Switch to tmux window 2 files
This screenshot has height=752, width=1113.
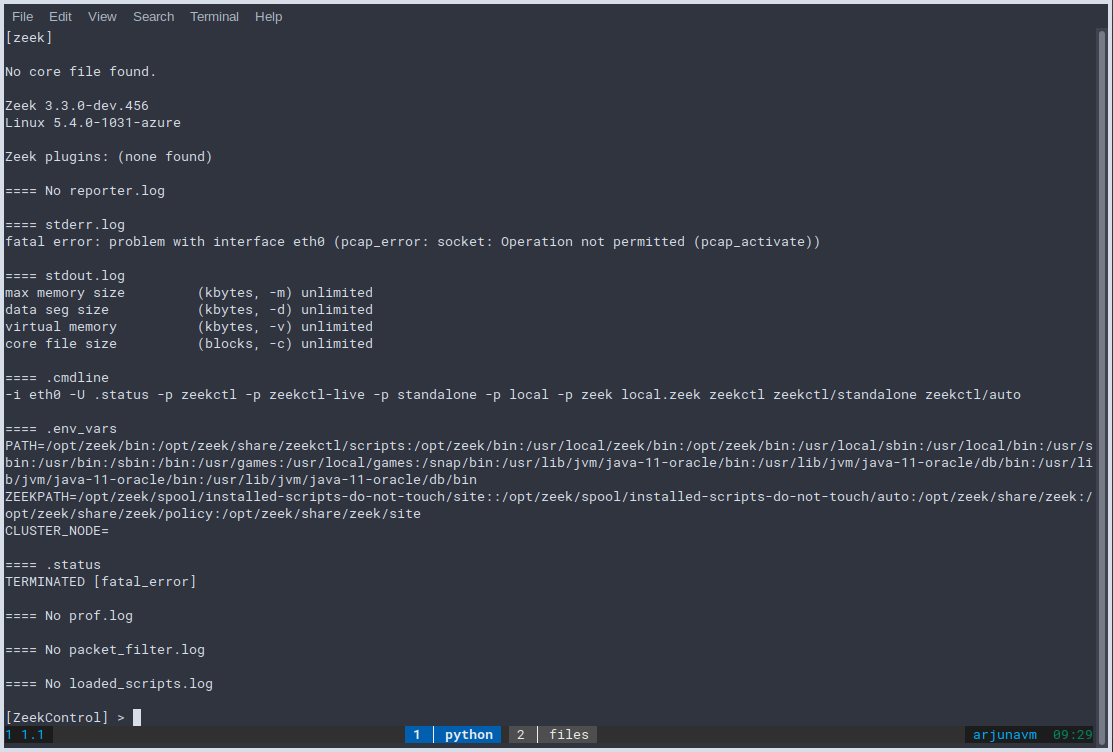click(553, 734)
